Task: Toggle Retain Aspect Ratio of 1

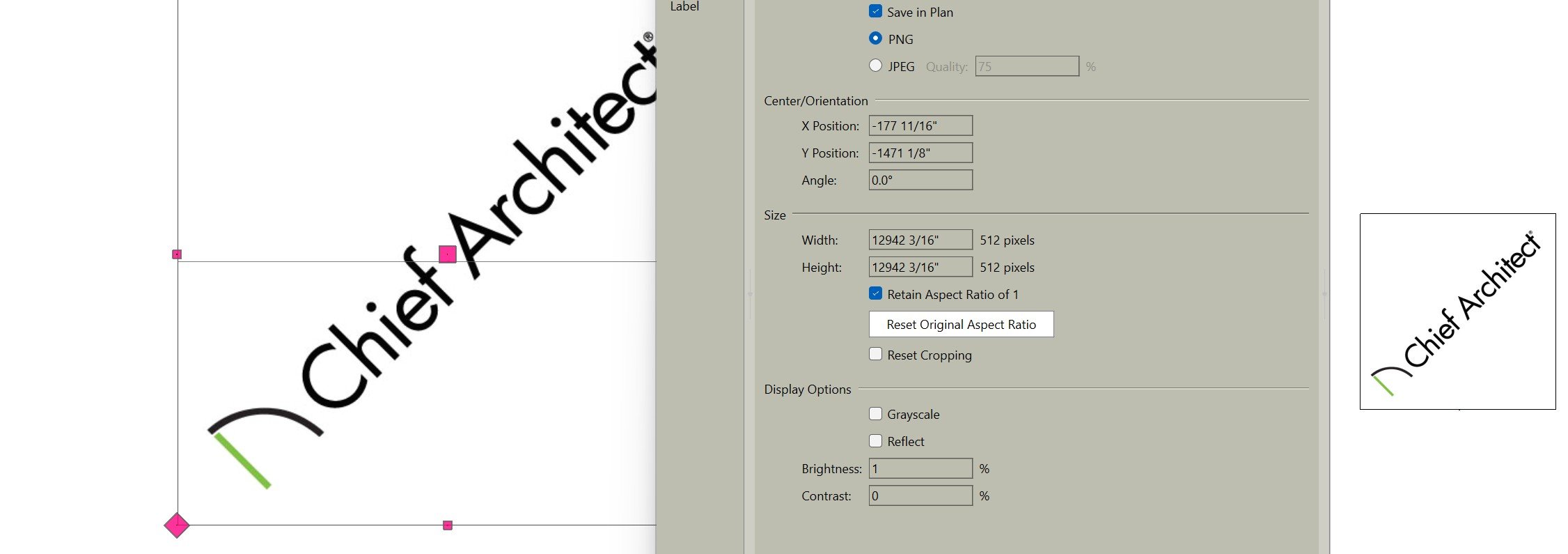Action: click(x=875, y=293)
